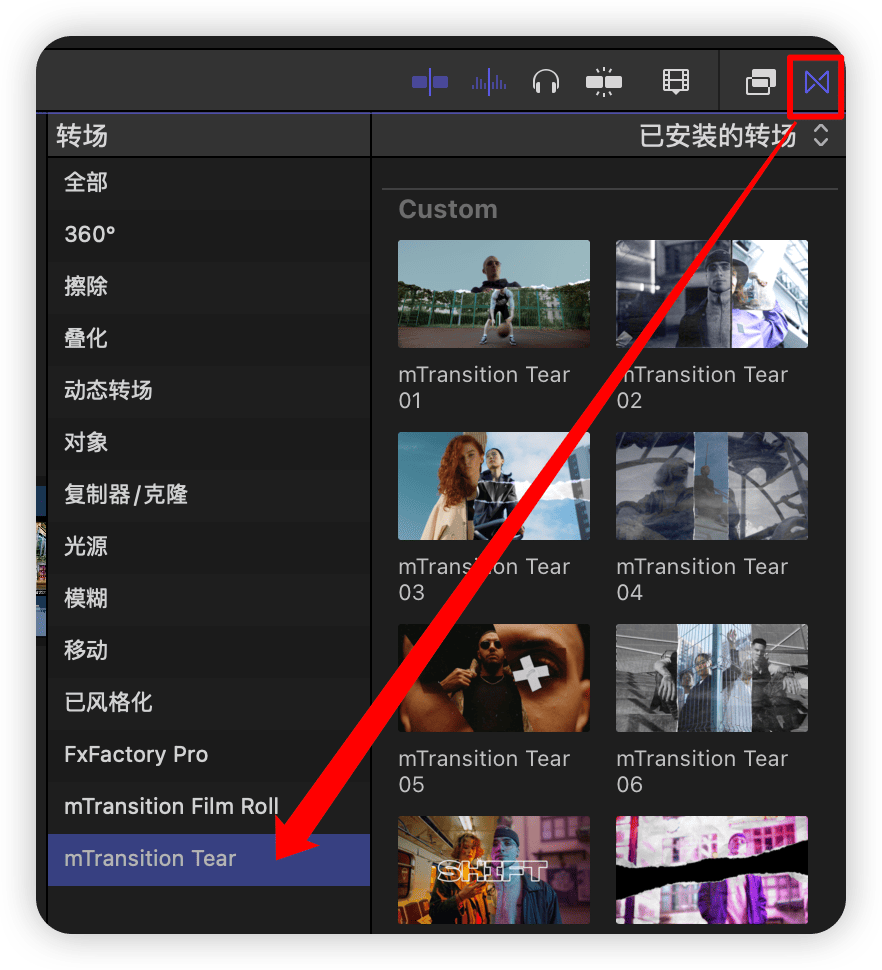The width and height of the screenshot is (882, 970).
Task: Choose the mTransition Tear 05 thumbnail
Action: coord(494,678)
